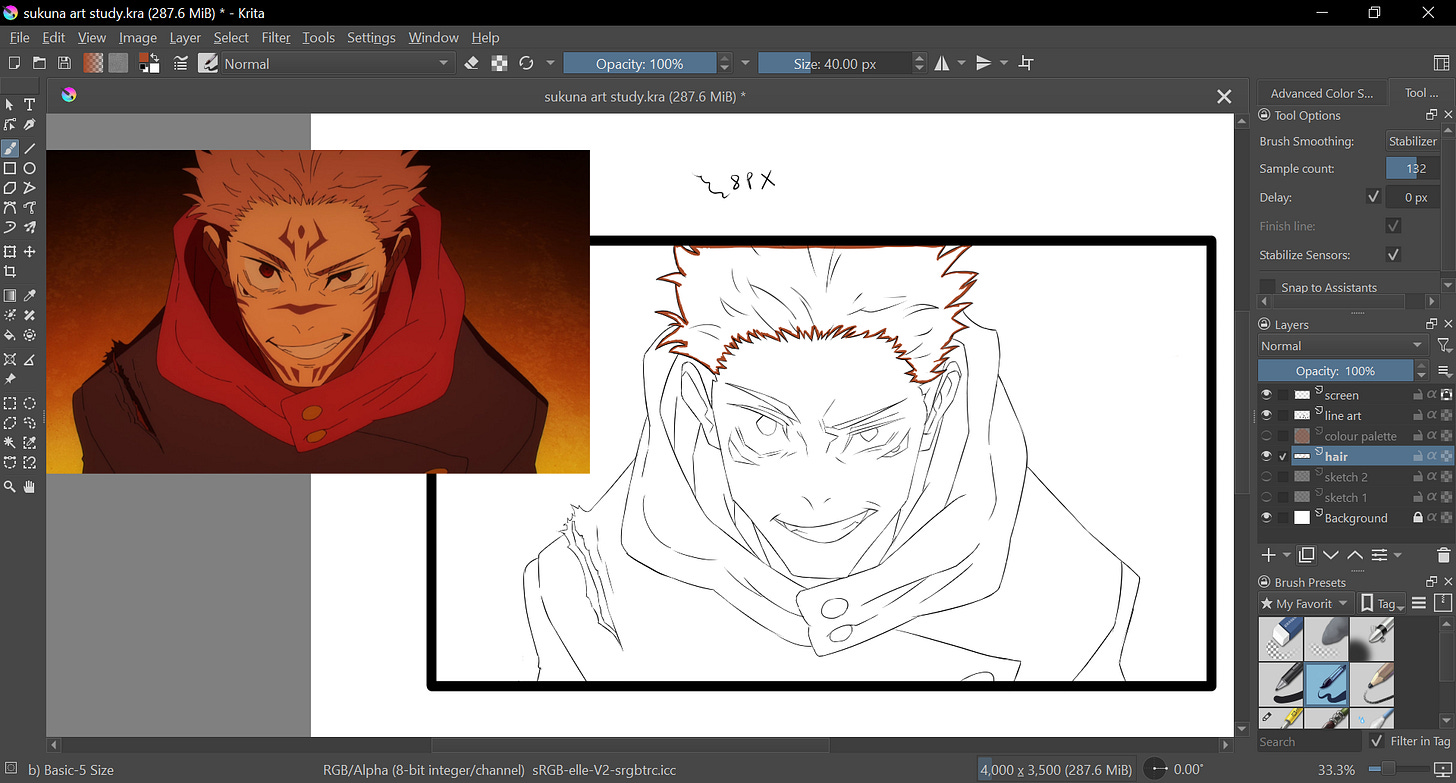Open the brush editor settings icon

click(x=181, y=63)
